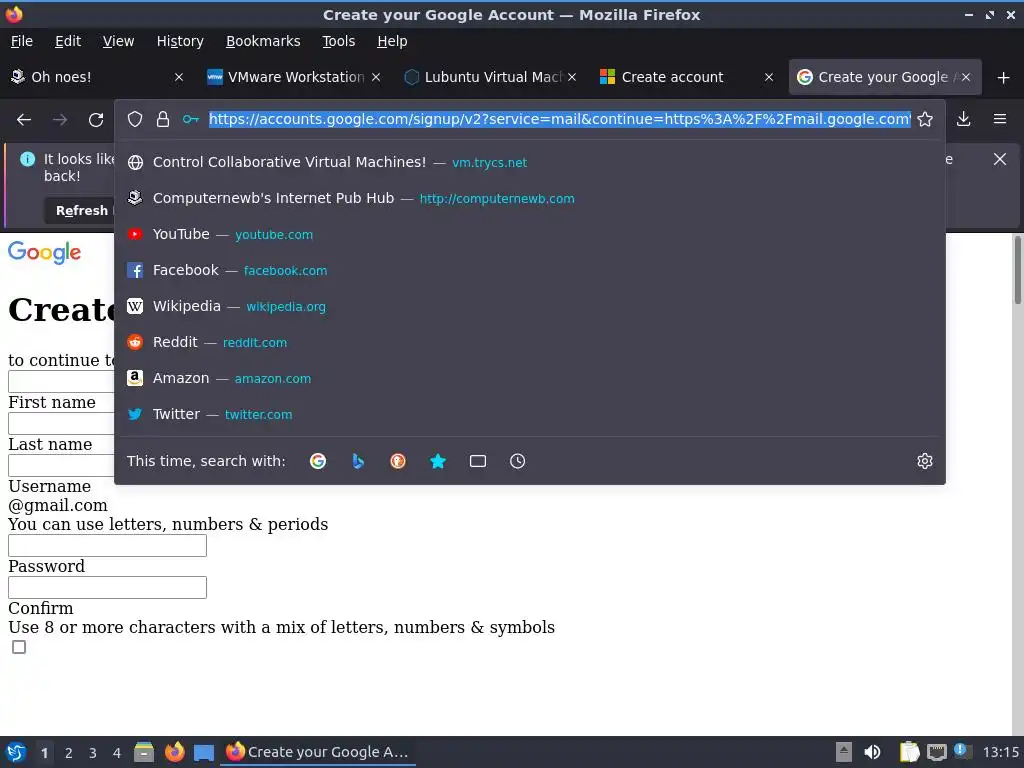Open the Lubuntu start menu icon

pyautogui.click(x=16, y=752)
